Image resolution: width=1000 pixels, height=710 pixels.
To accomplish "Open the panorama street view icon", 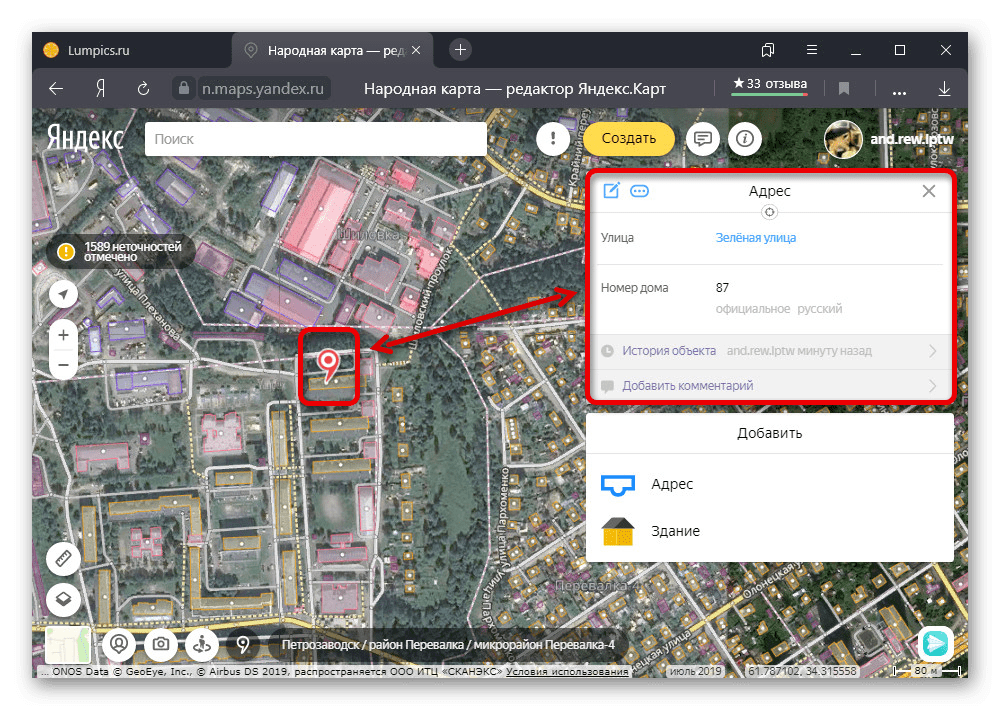I will pyautogui.click(x=201, y=644).
